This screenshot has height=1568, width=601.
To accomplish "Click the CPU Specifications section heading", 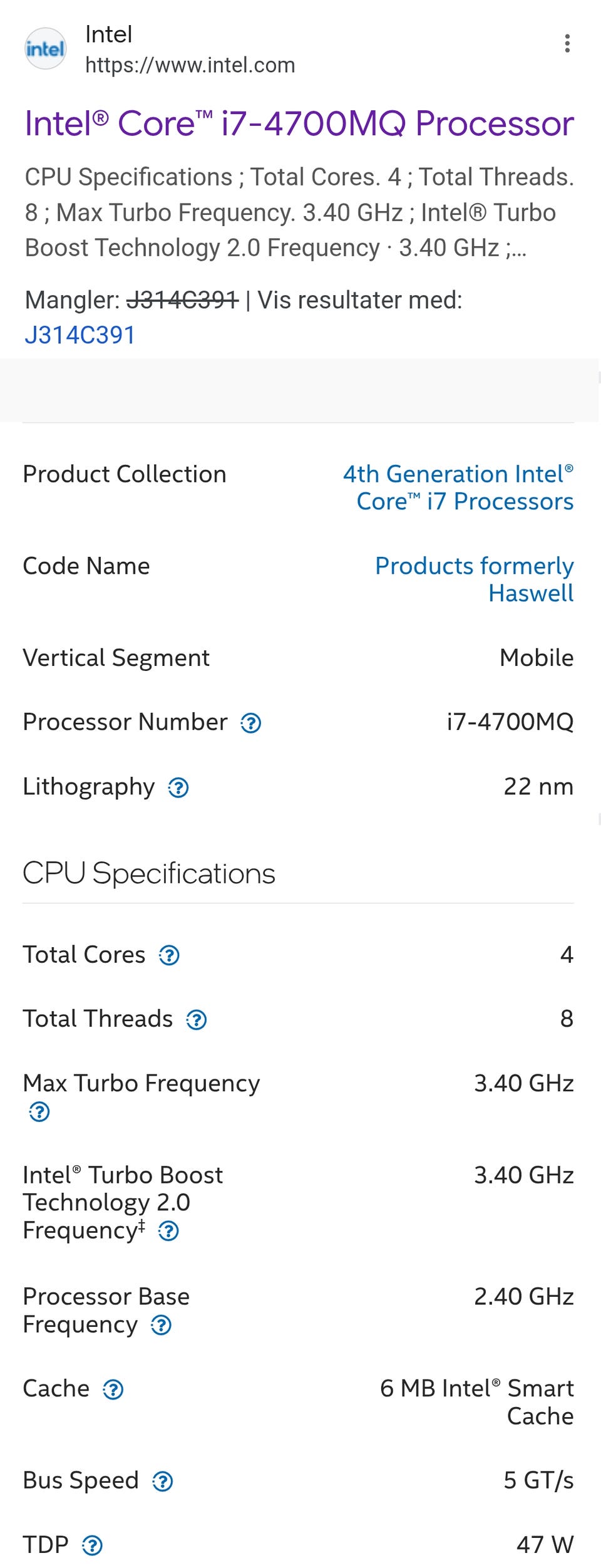I will [149, 873].
